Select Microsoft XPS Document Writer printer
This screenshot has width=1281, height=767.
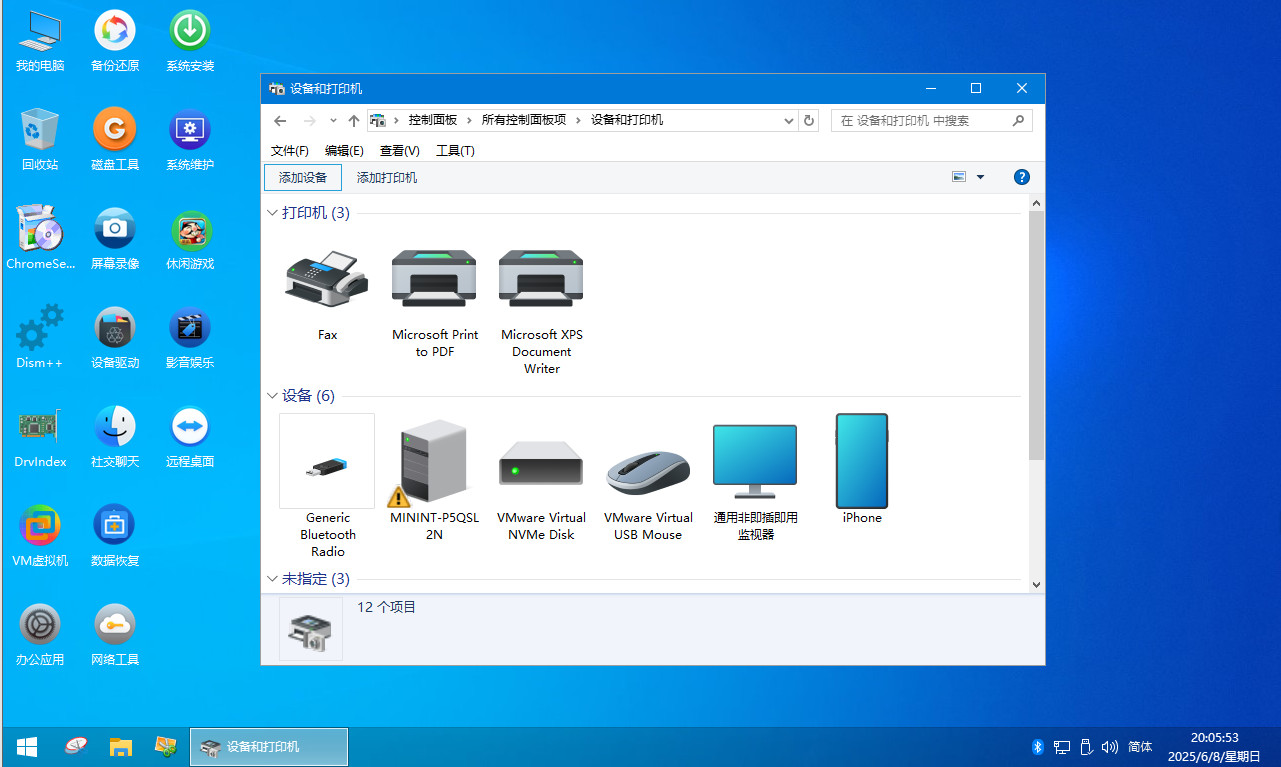tap(541, 278)
